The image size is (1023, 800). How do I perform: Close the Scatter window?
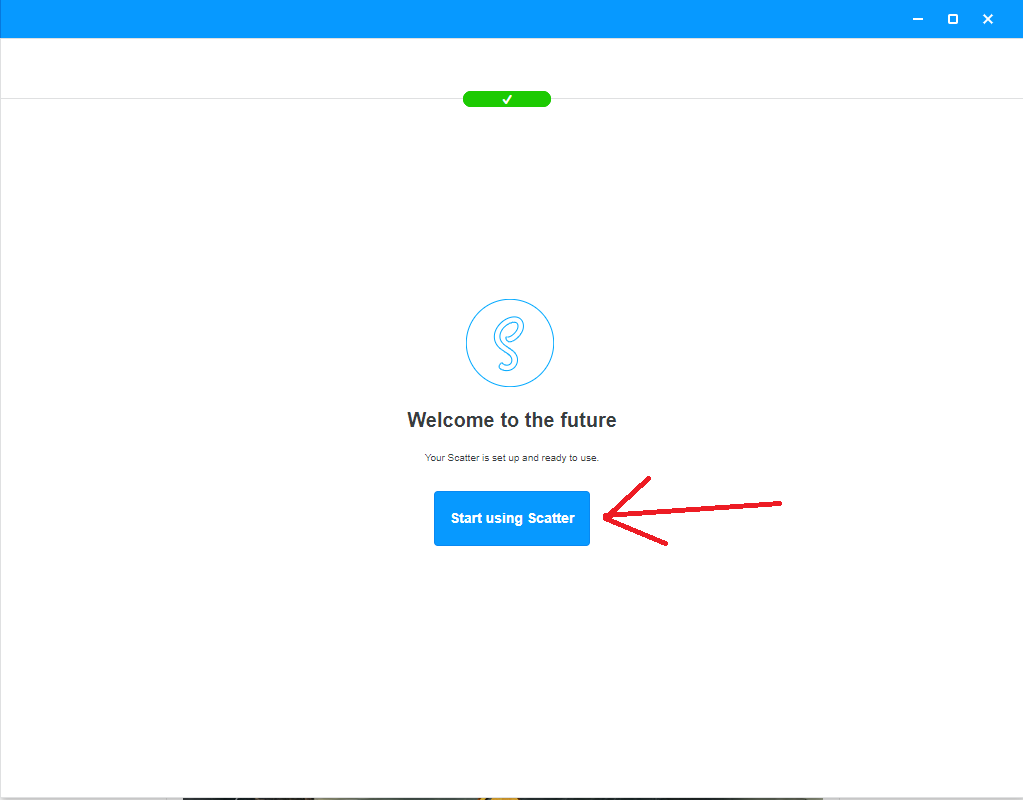pos(988,19)
